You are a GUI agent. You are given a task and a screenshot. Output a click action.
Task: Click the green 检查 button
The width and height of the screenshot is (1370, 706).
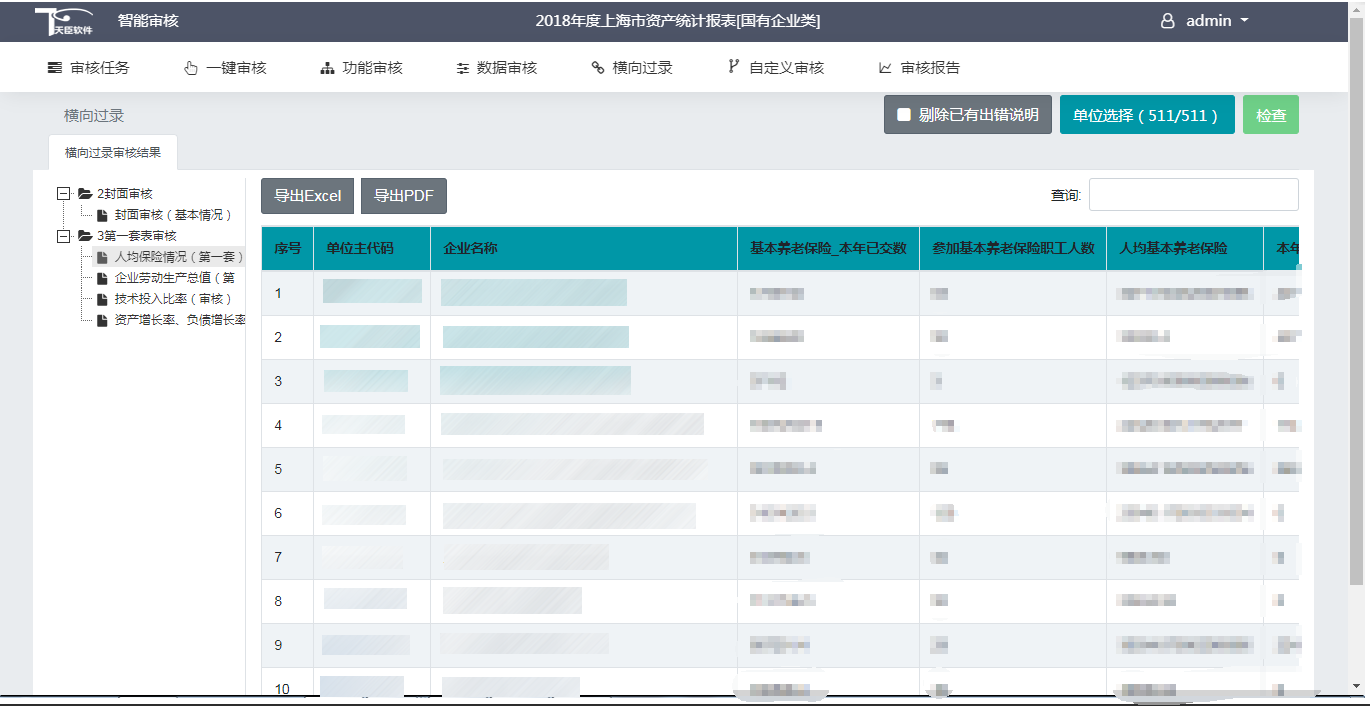pos(1270,115)
